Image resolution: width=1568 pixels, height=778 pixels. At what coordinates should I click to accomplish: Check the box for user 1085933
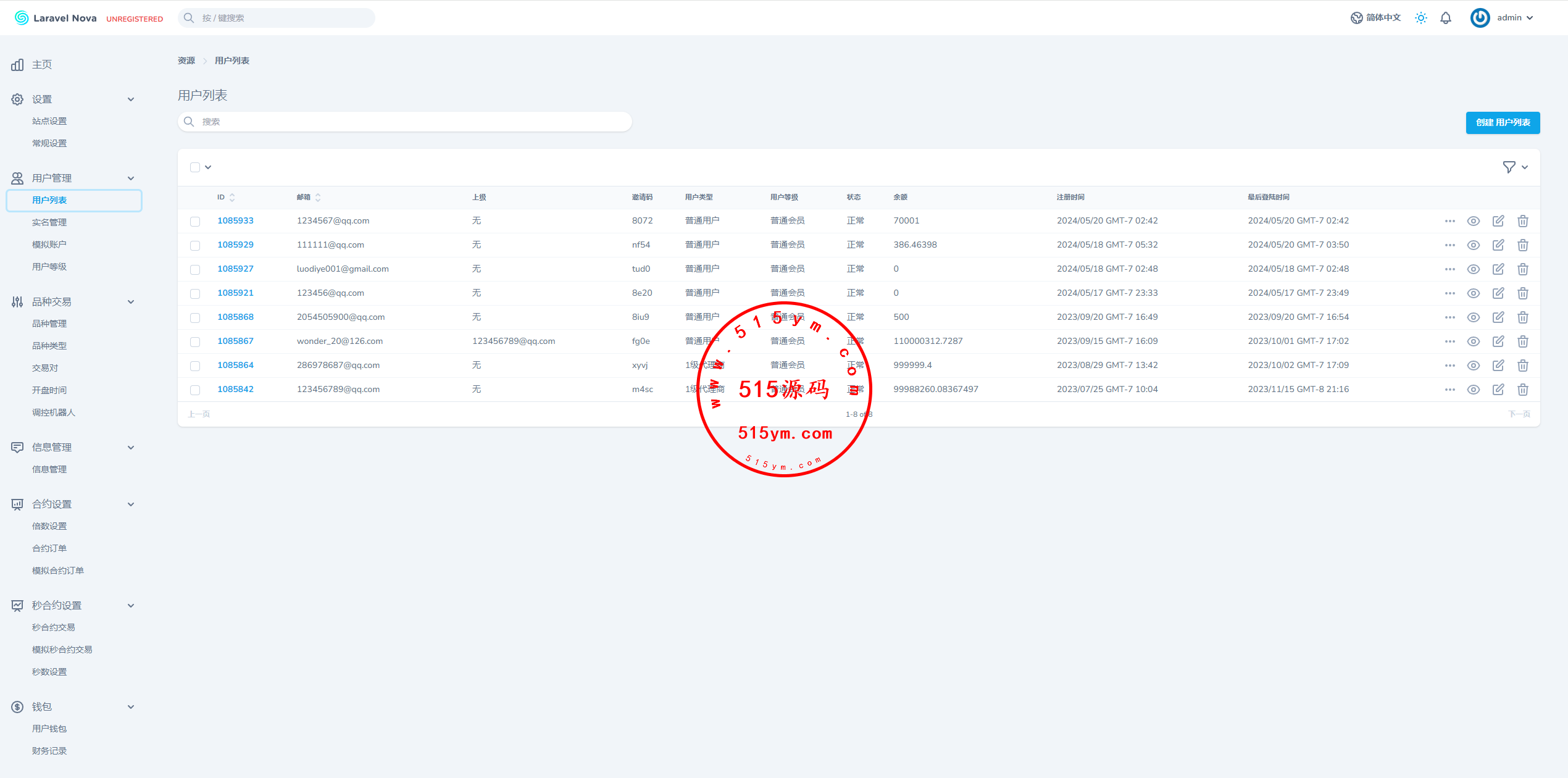[x=195, y=221]
